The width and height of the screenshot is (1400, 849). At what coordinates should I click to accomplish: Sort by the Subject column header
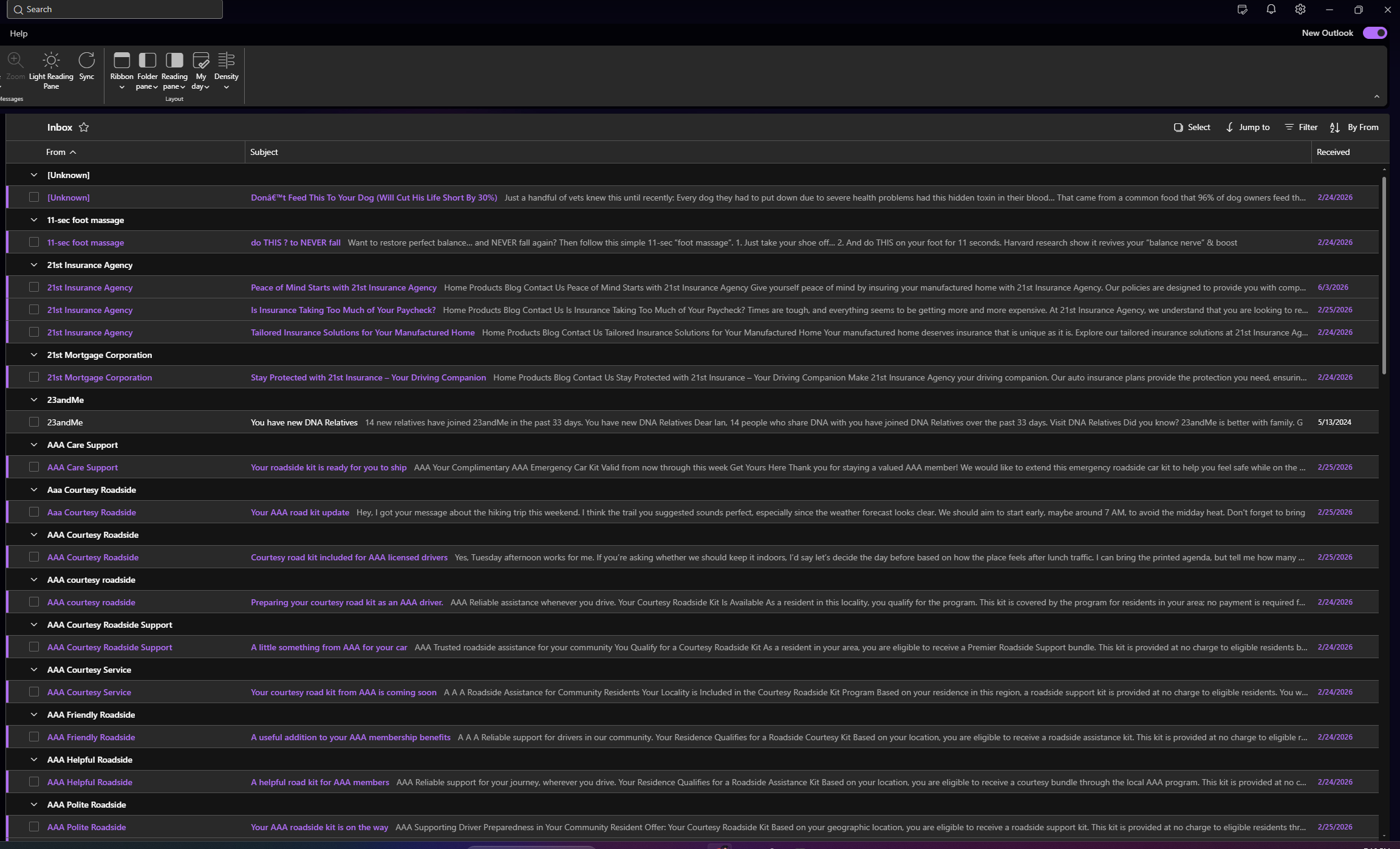tap(264, 152)
